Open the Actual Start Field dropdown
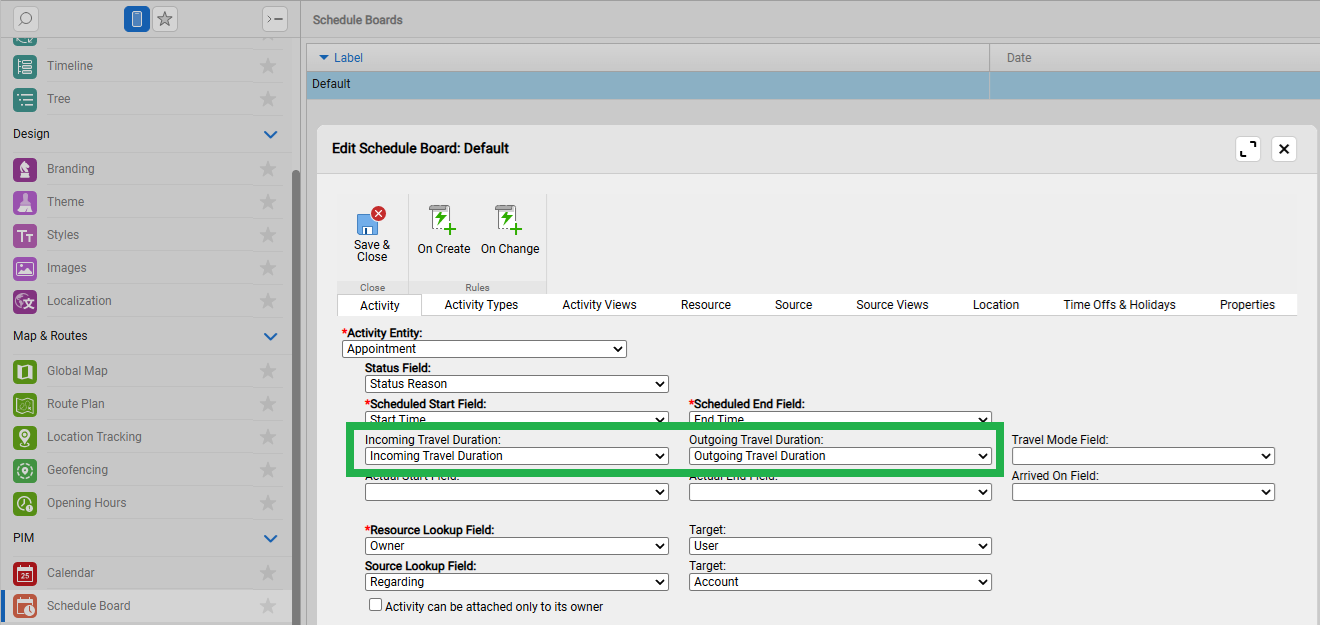The image size is (1320, 625). click(516, 492)
